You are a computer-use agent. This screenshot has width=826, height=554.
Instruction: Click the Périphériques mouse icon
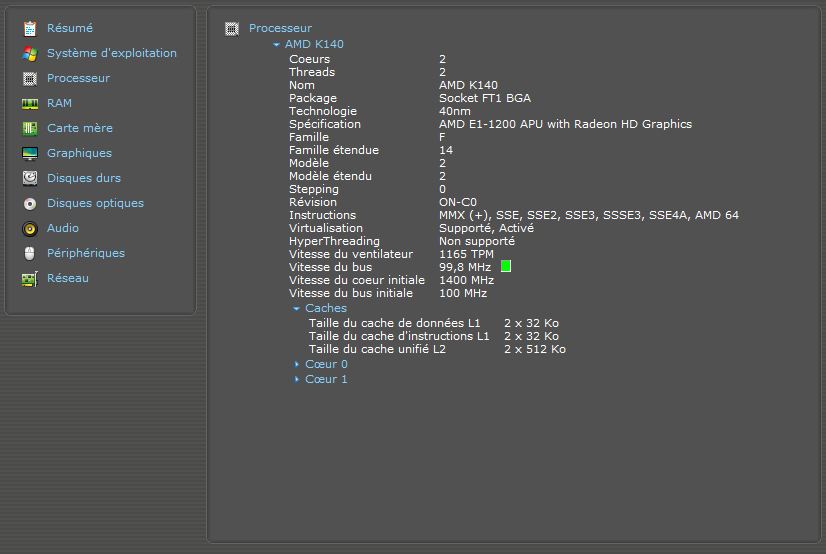(30, 254)
